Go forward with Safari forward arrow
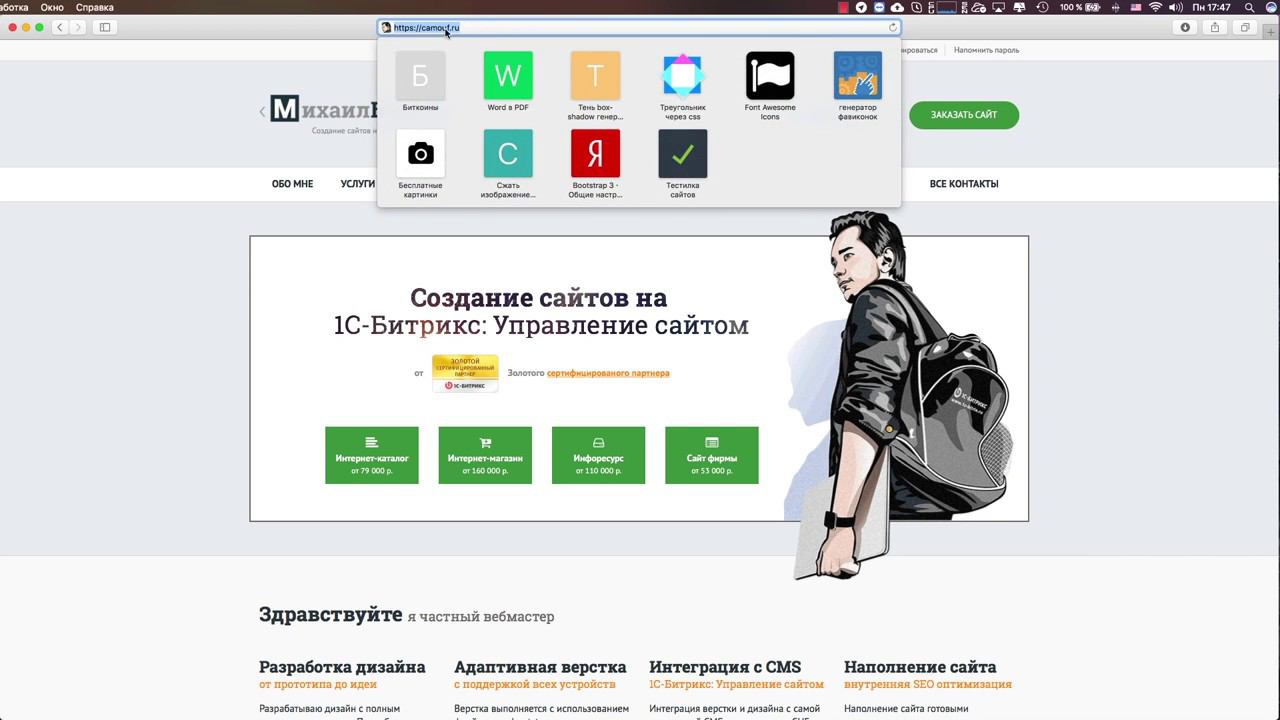 (x=79, y=27)
